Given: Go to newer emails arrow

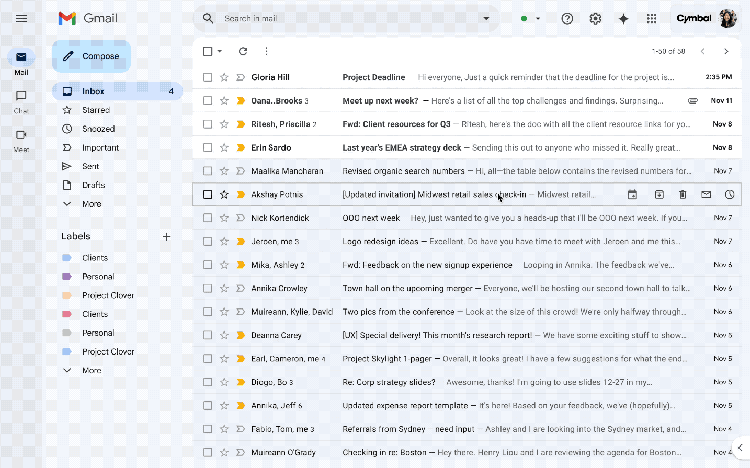Looking at the screenshot, I should [703, 51].
